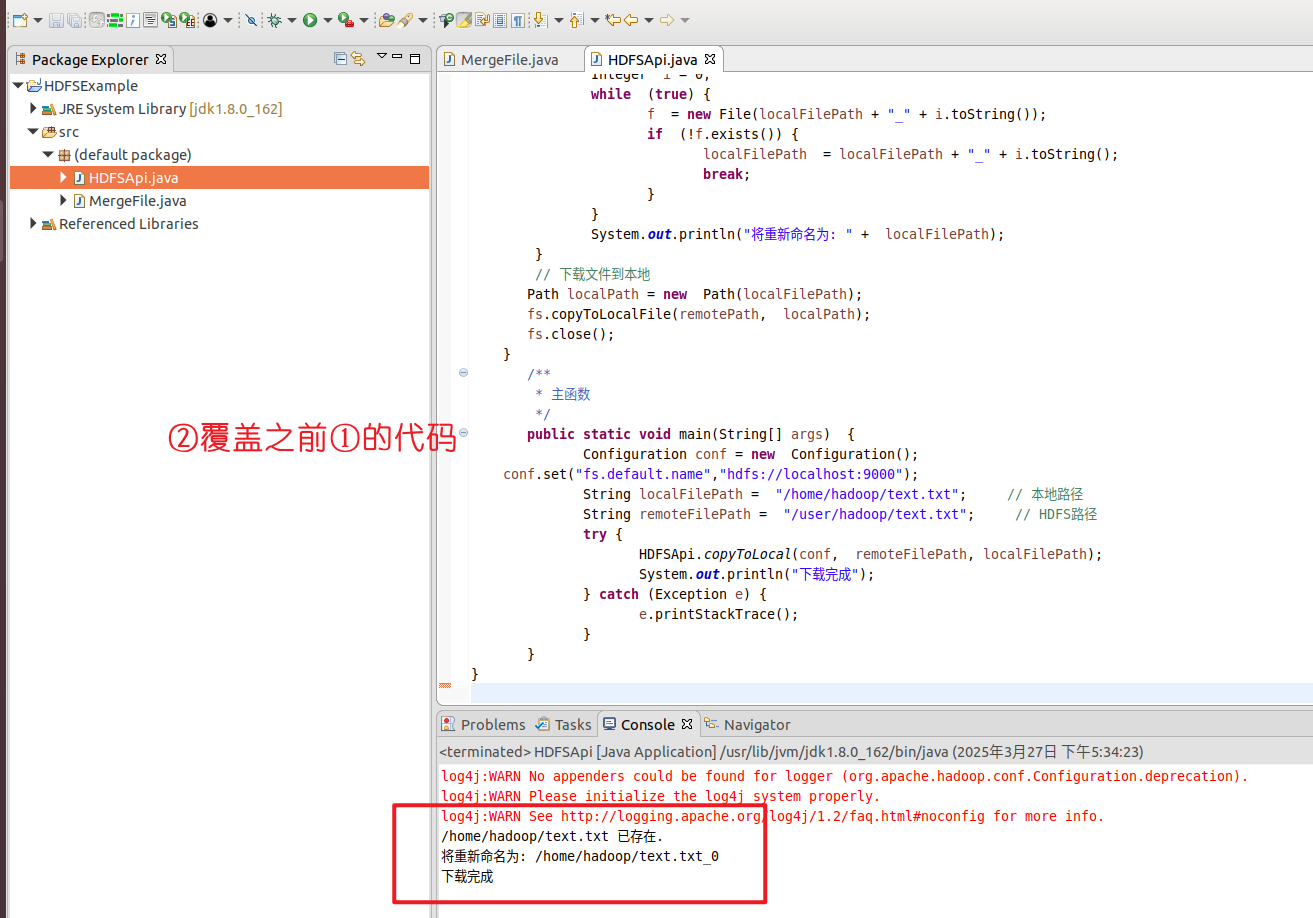This screenshot has width=1313, height=918.
Task: Toggle Show Whitespace Characters pilcrow button
Action: pyautogui.click(x=518, y=19)
